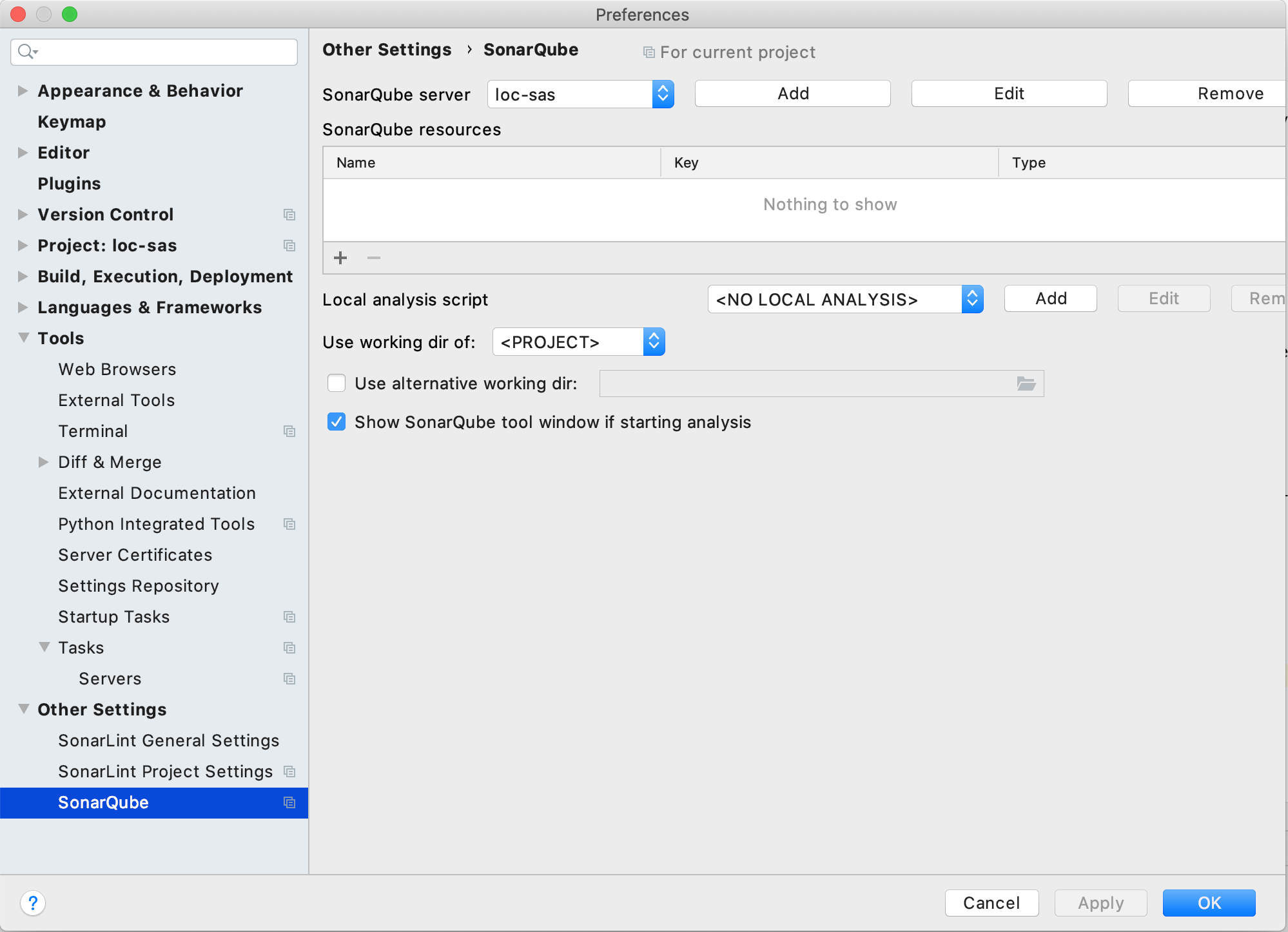Expand the Appearance & Behavior section
The image size is (1288, 932).
click(23, 91)
